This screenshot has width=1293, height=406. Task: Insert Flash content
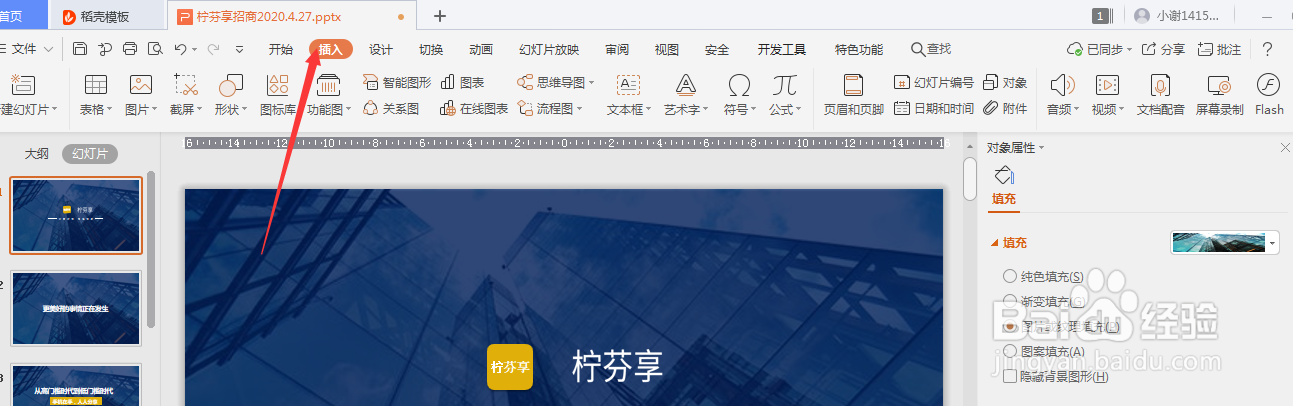tap(1269, 95)
